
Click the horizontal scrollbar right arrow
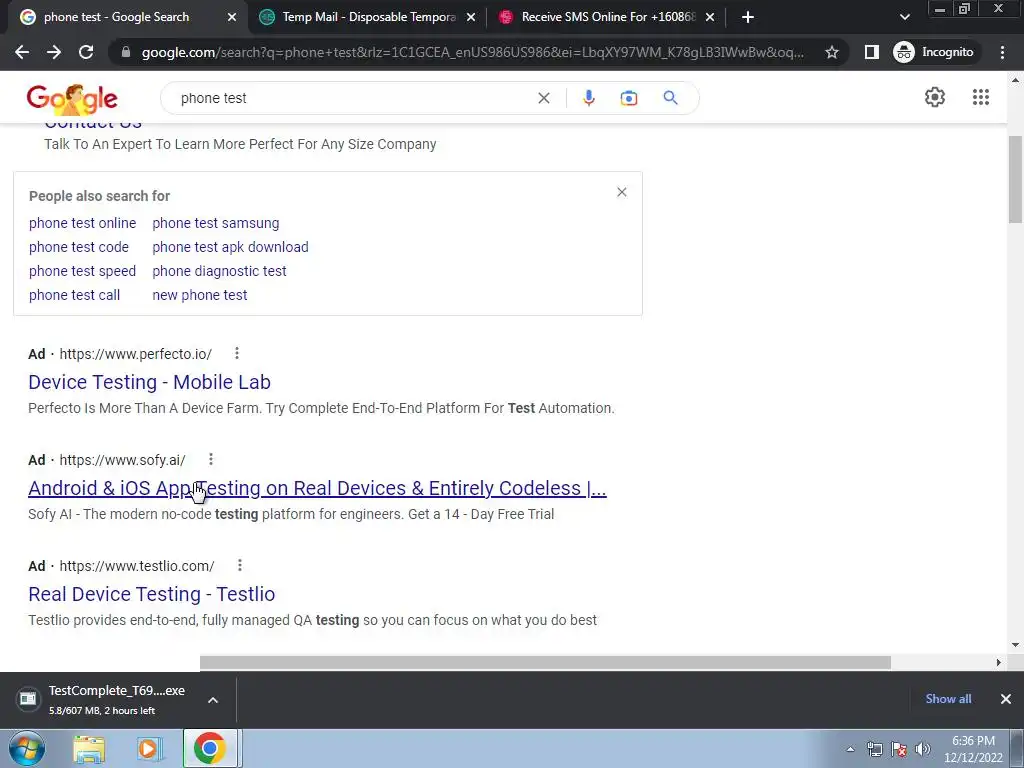(x=998, y=662)
